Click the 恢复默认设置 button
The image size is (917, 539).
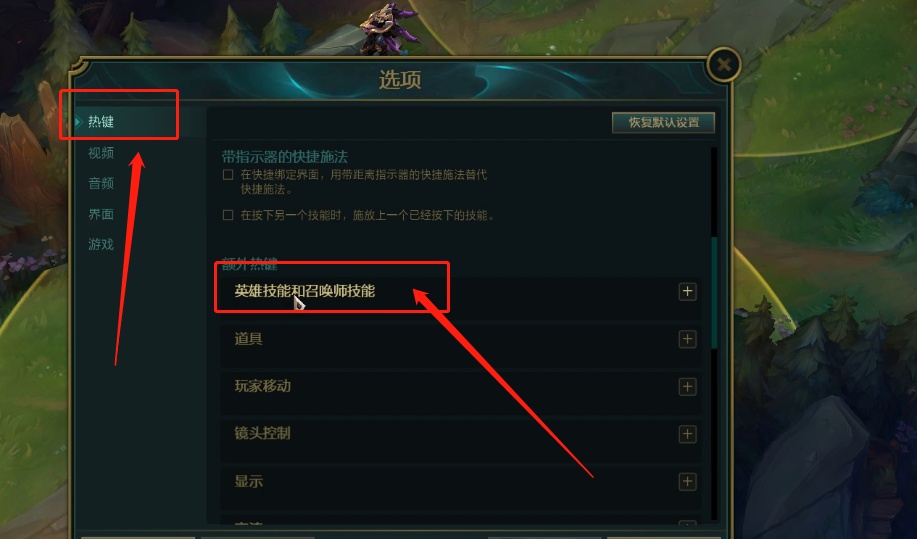click(x=663, y=122)
